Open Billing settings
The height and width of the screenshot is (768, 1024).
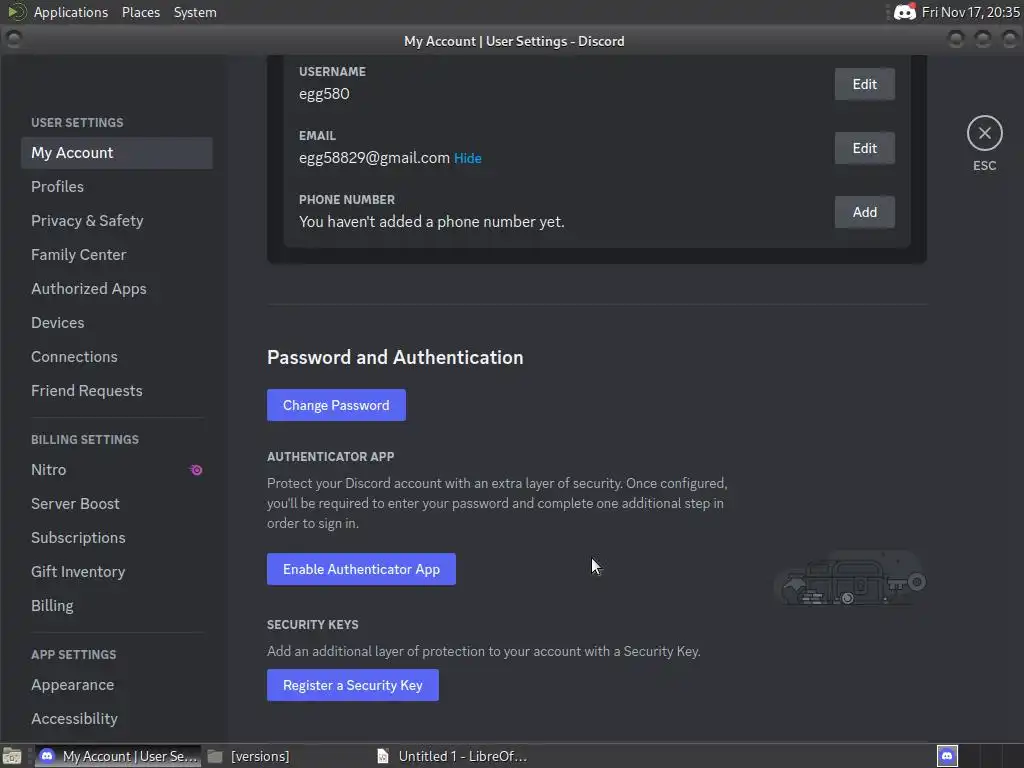117,605
